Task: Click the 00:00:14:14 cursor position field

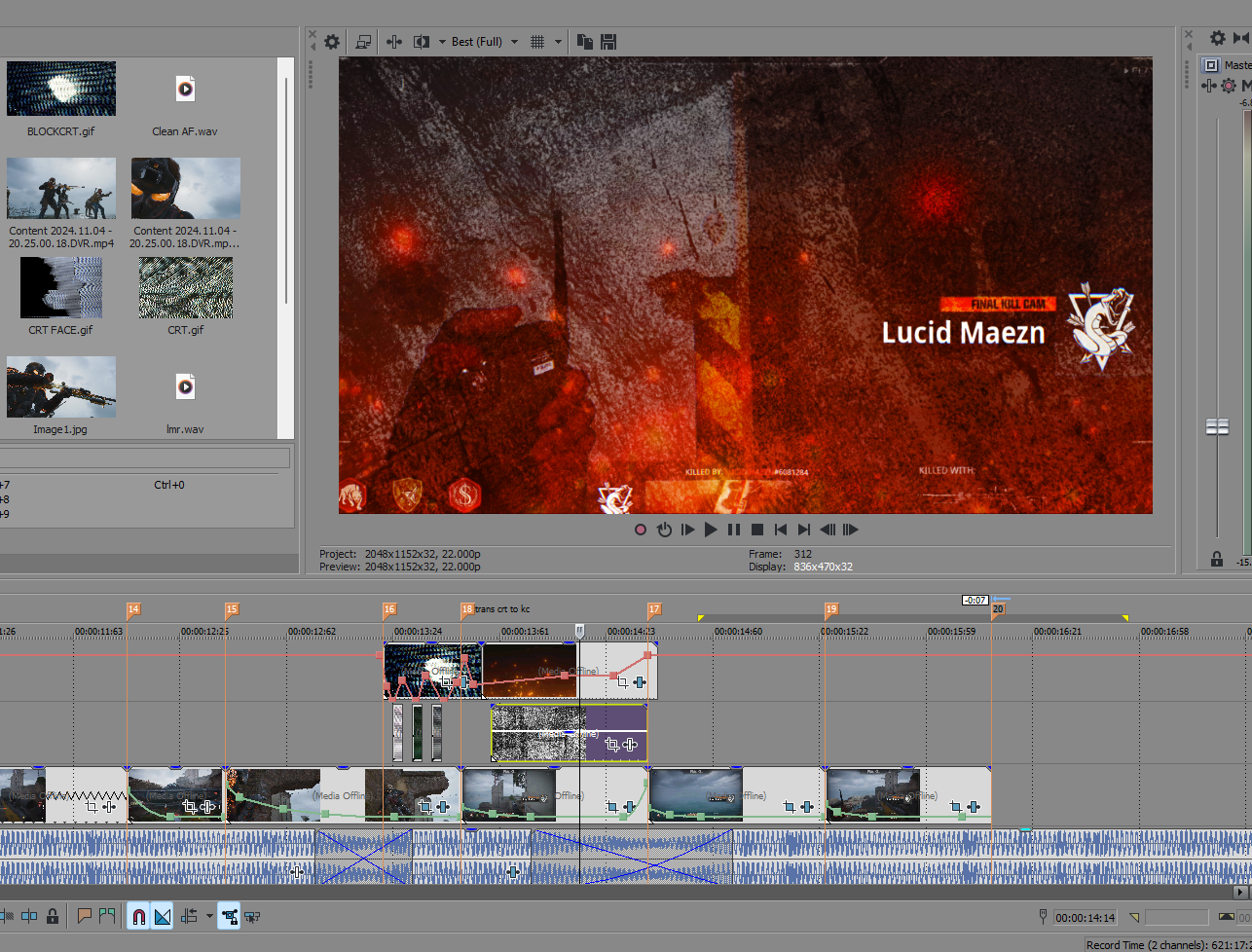Action: (x=1085, y=918)
